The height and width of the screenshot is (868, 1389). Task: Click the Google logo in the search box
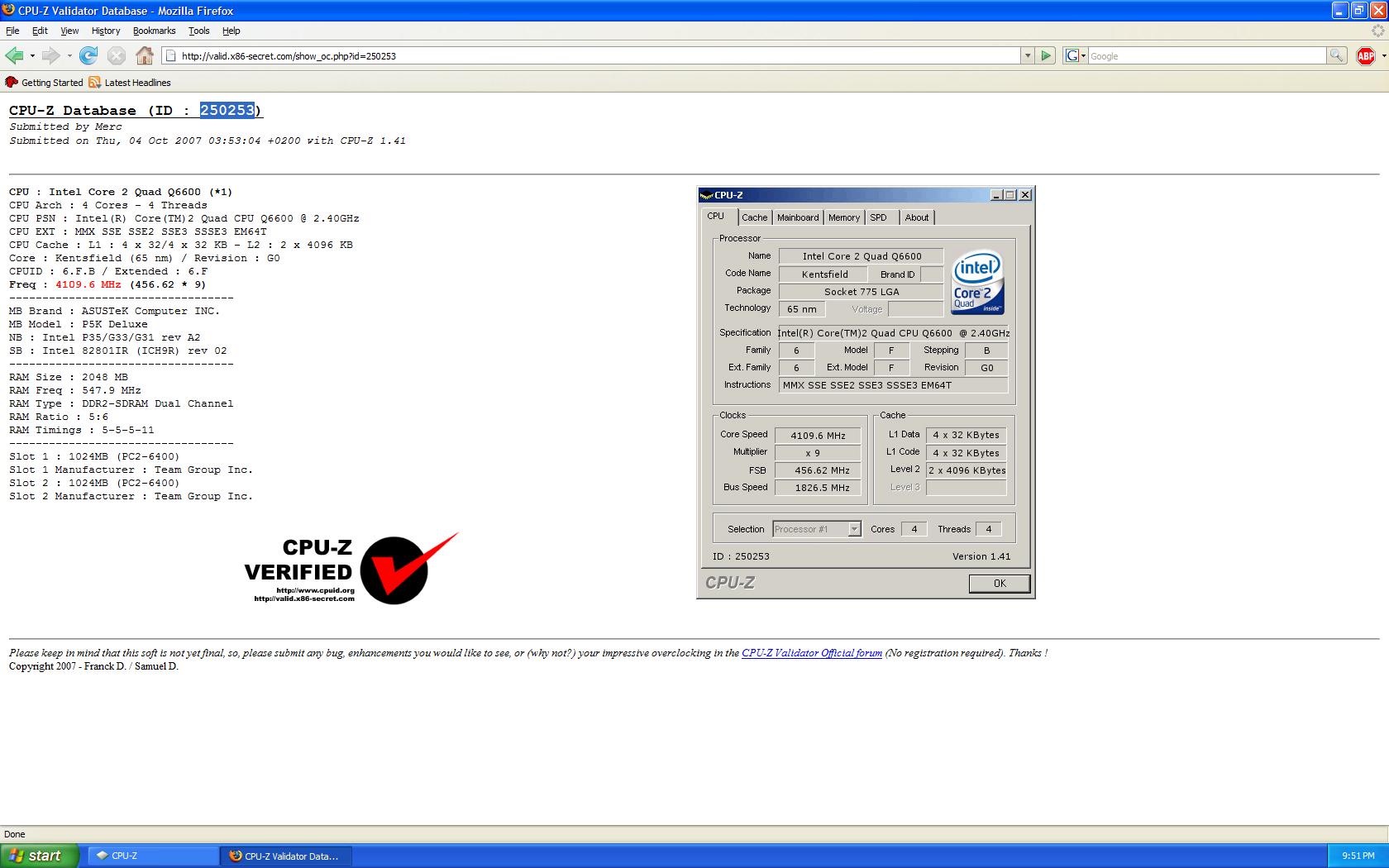tap(1072, 55)
